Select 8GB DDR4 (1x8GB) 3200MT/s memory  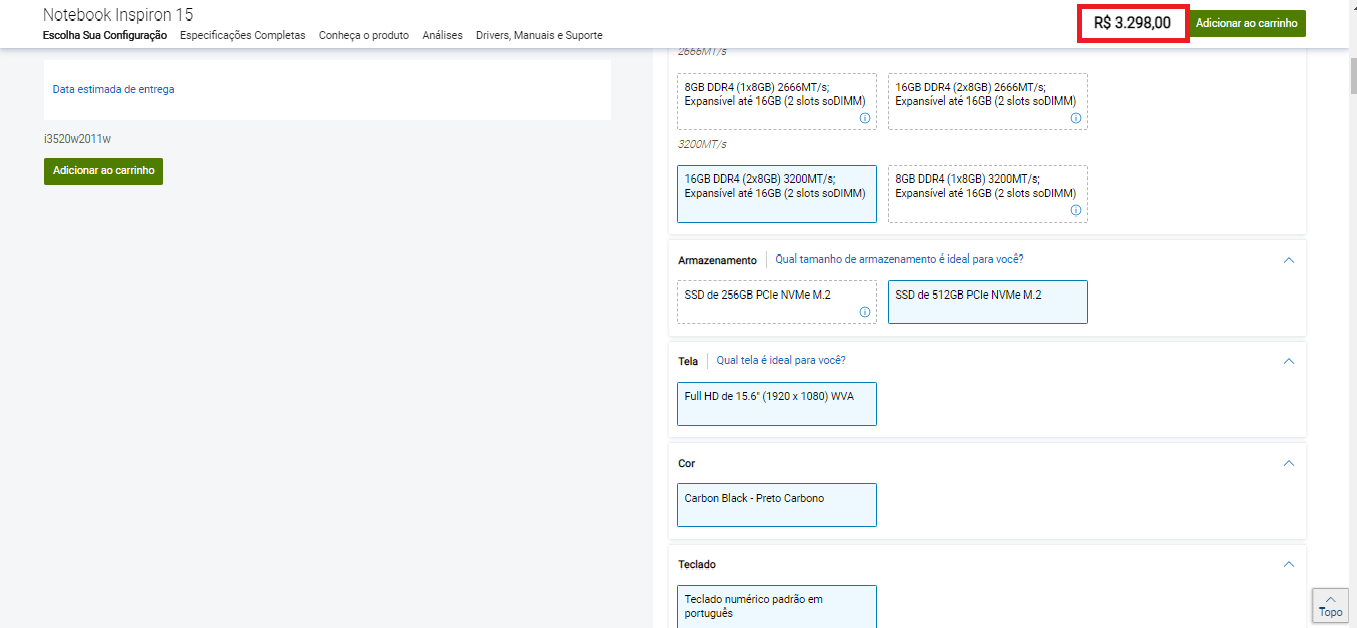click(988, 194)
